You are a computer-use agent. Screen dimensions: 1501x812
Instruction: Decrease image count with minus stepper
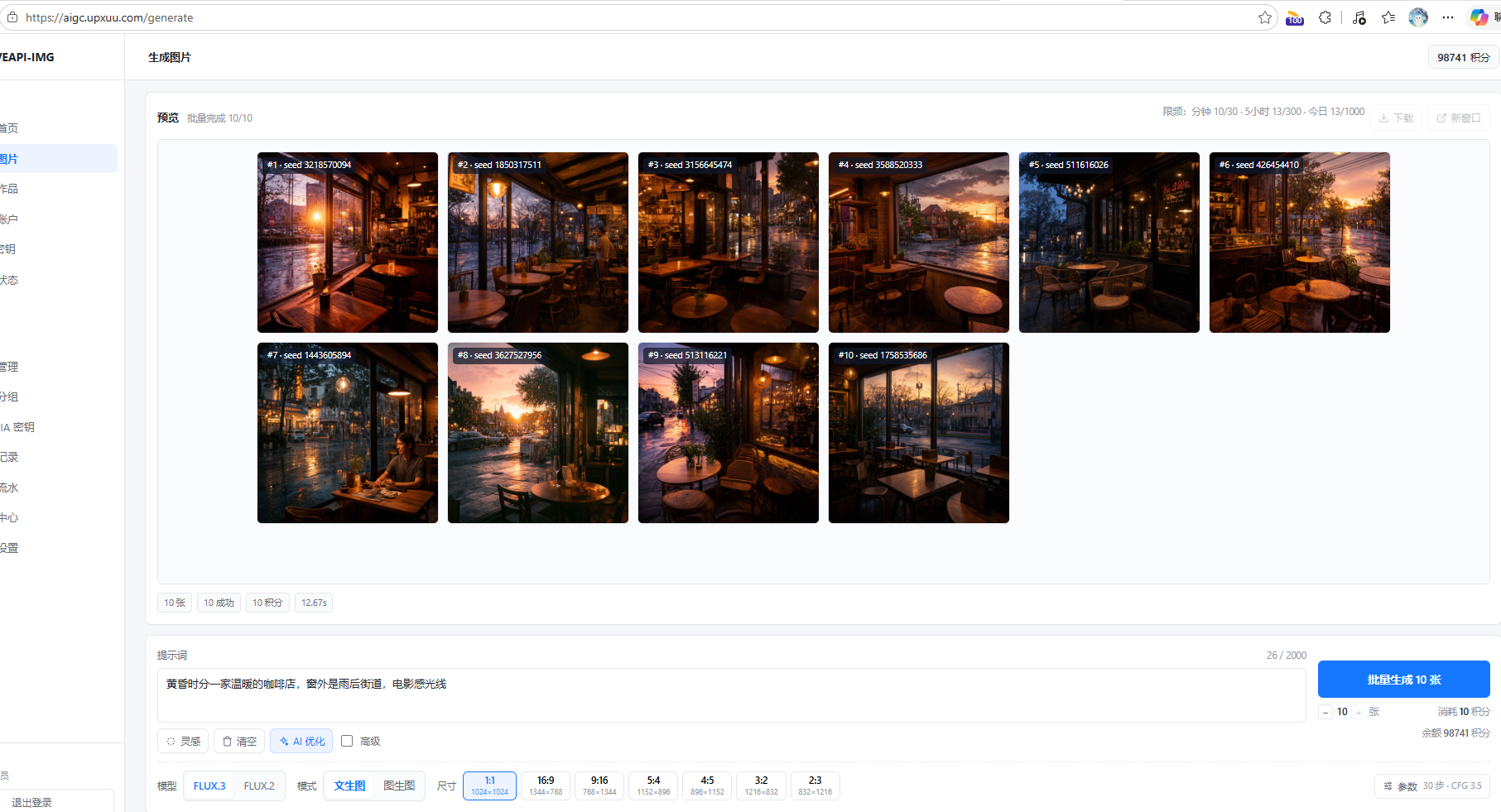pos(1325,712)
